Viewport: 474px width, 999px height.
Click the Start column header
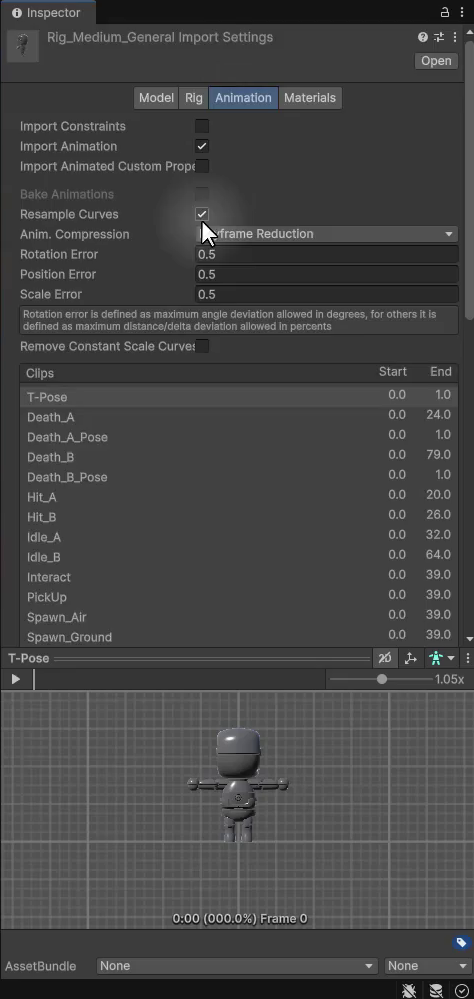[392, 371]
